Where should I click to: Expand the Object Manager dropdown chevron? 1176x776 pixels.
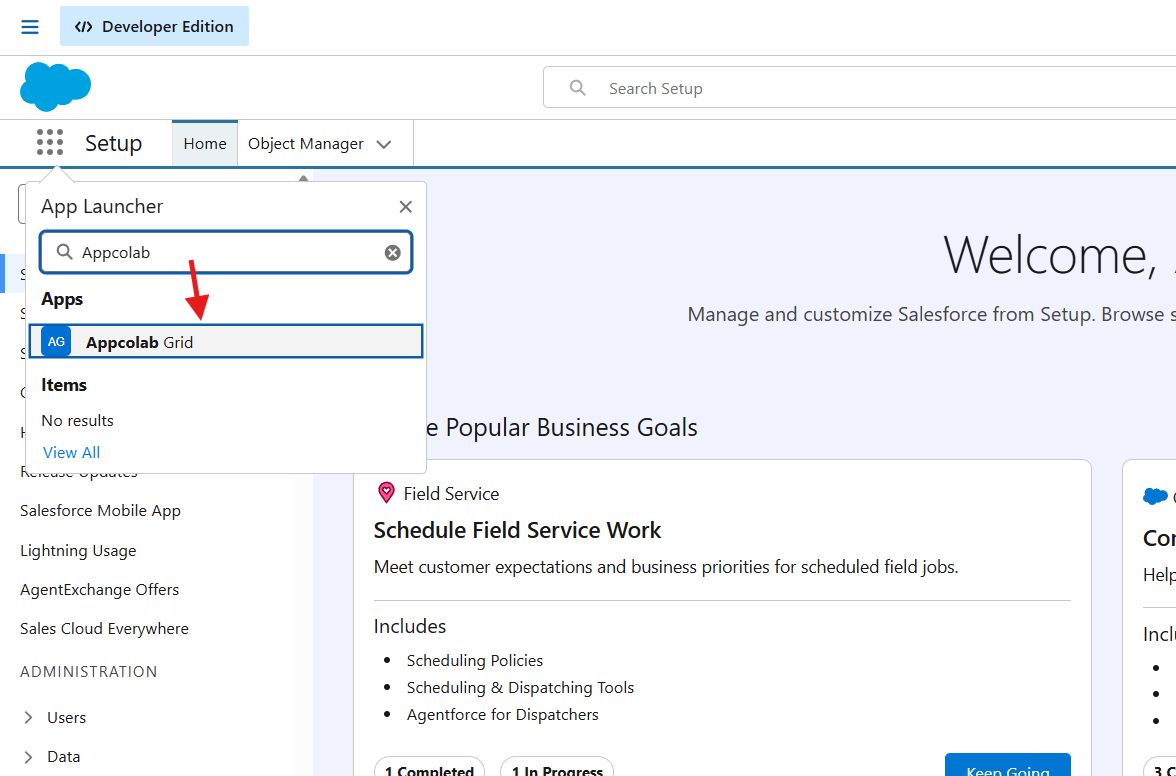tap(384, 144)
